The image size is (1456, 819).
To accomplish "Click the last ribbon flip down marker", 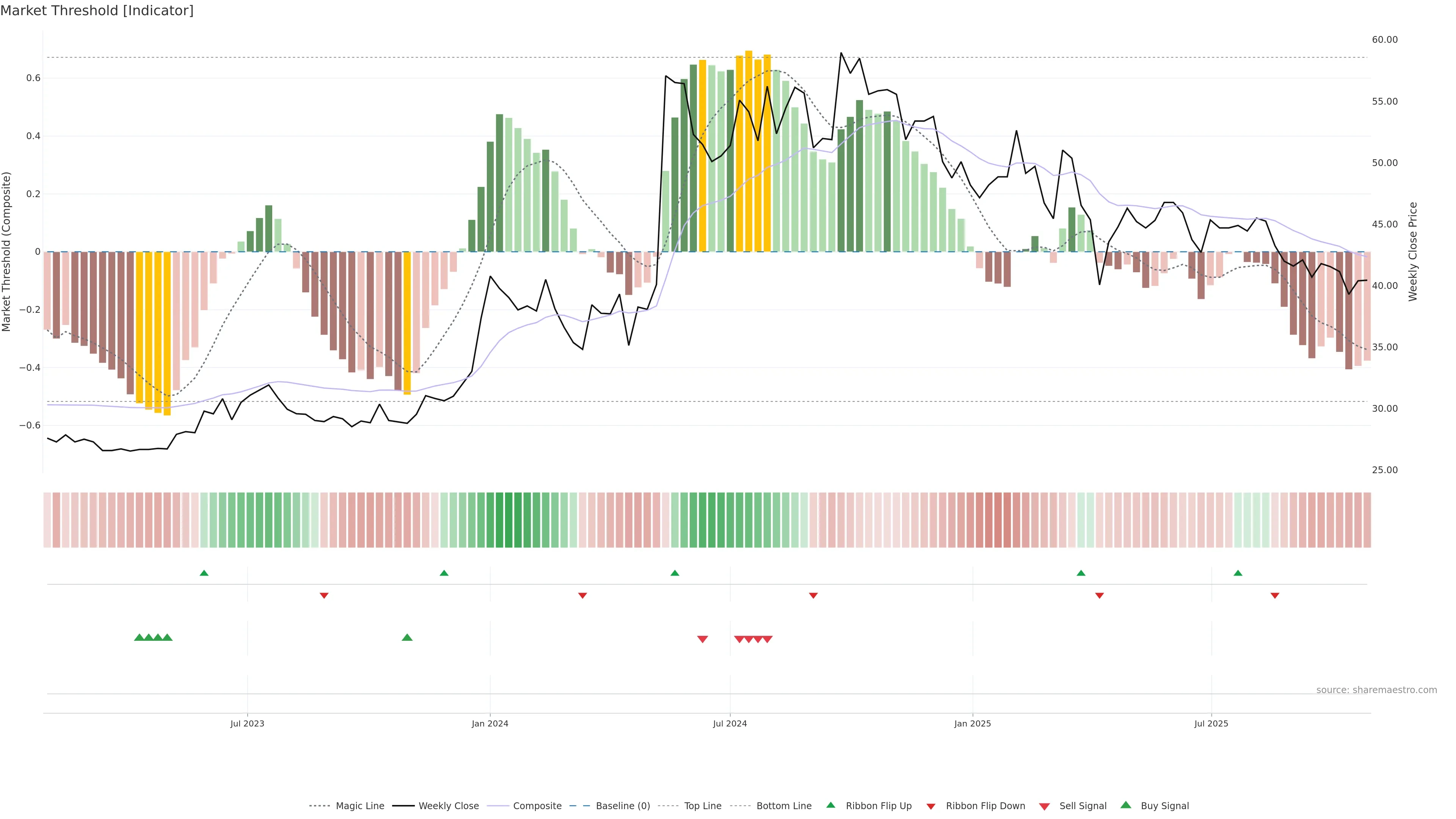I will tap(1274, 596).
